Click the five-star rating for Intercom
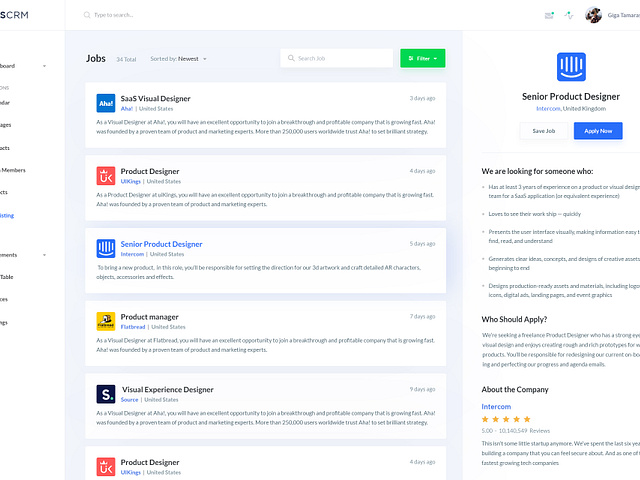This screenshot has height=480, width=640. [x=506, y=419]
